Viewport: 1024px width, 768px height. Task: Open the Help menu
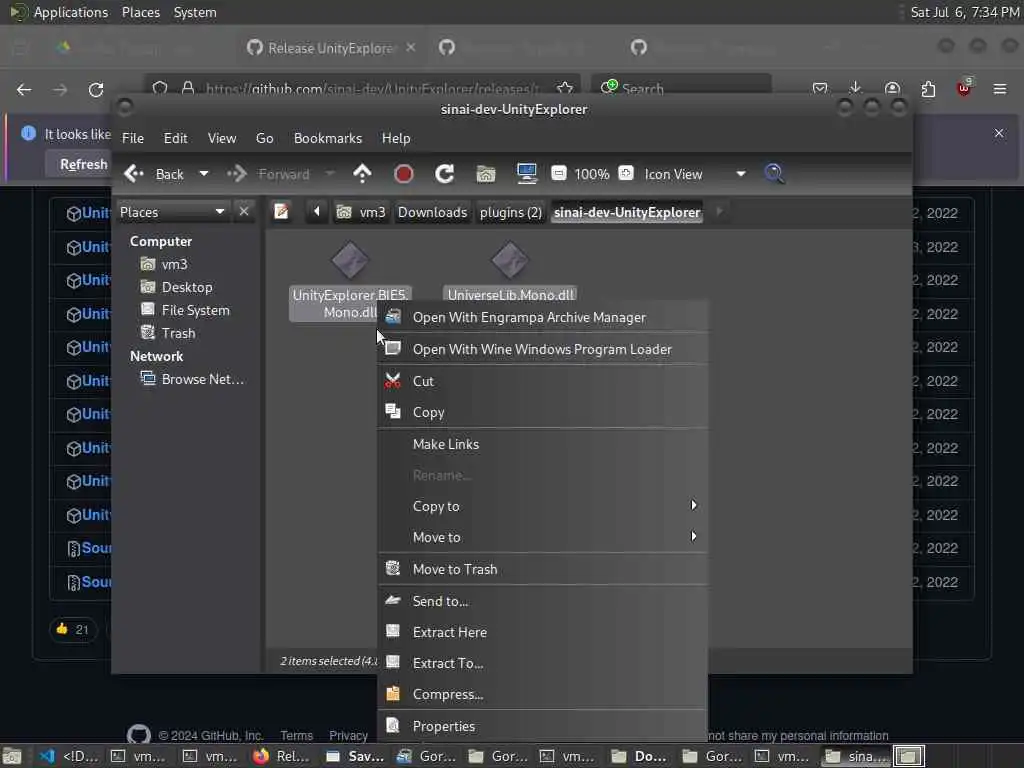[x=396, y=138]
